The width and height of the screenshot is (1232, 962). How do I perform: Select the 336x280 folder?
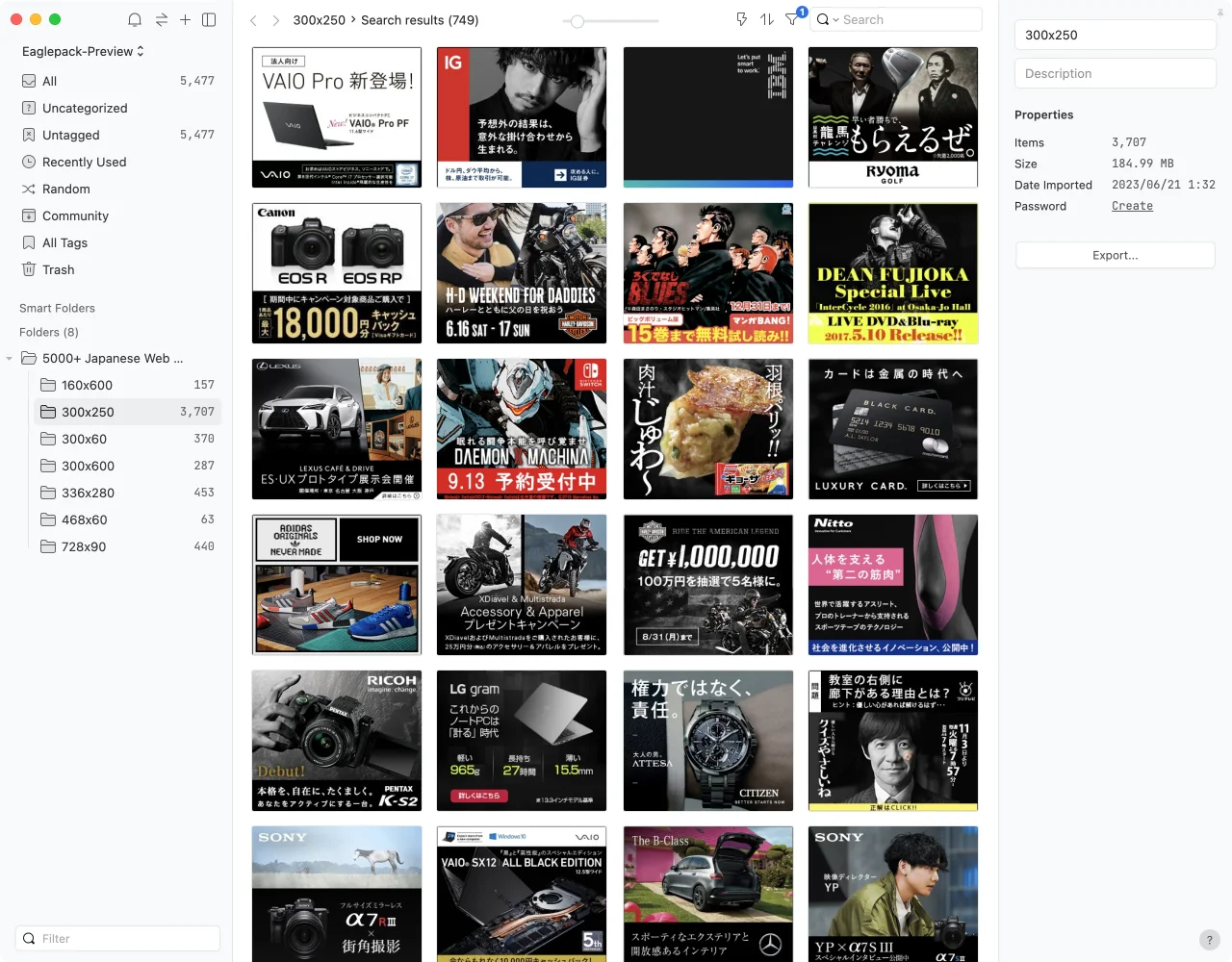(x=125, y=493)
